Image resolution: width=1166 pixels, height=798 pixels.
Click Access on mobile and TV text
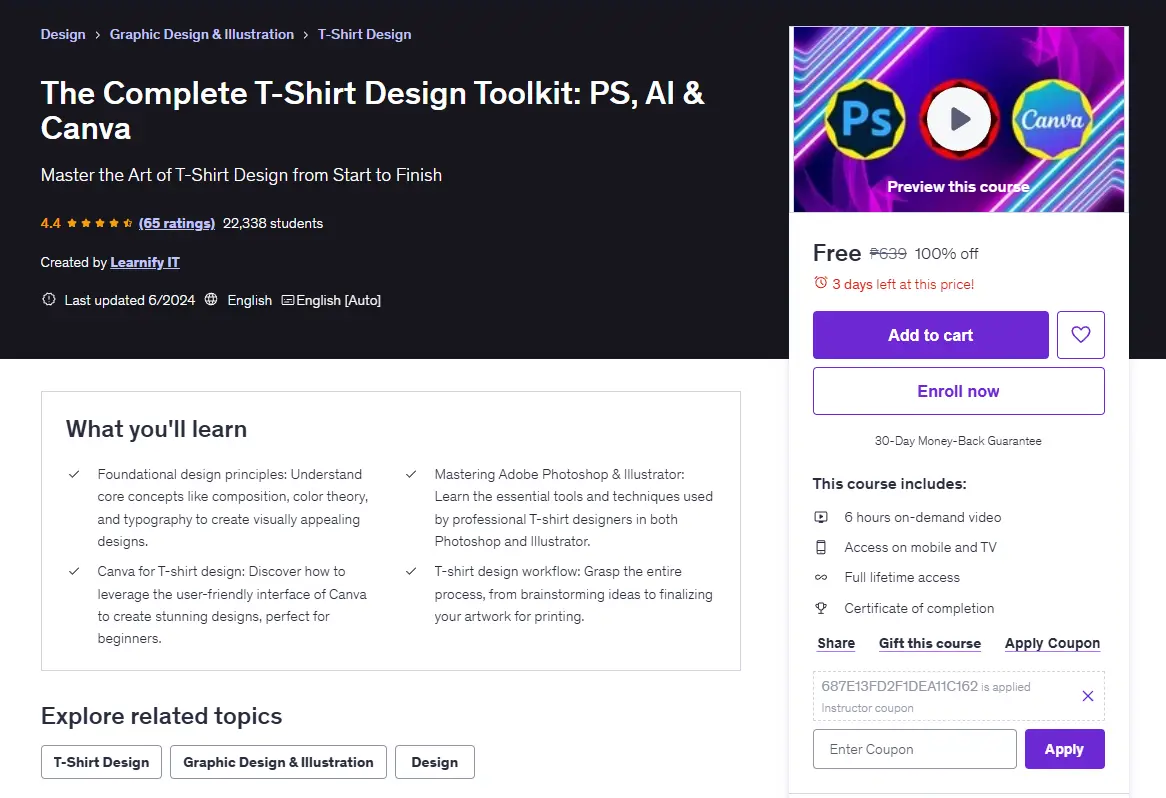click(920, 547)
